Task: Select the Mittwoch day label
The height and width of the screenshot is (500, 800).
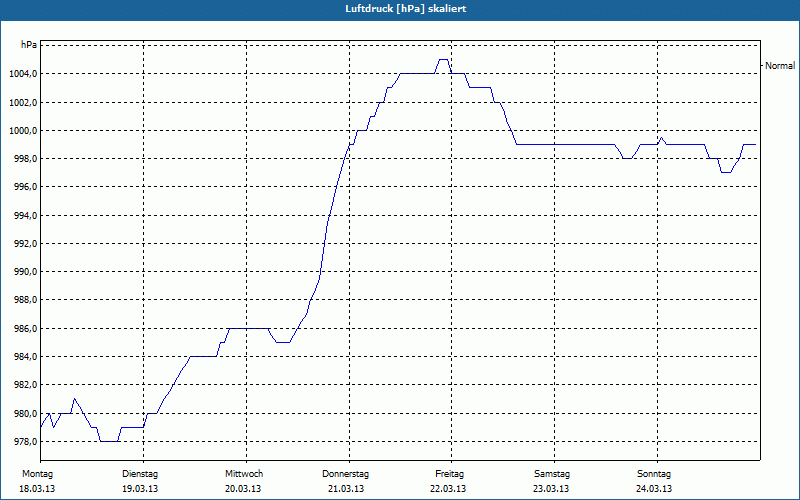Action: tap(244, 474)
